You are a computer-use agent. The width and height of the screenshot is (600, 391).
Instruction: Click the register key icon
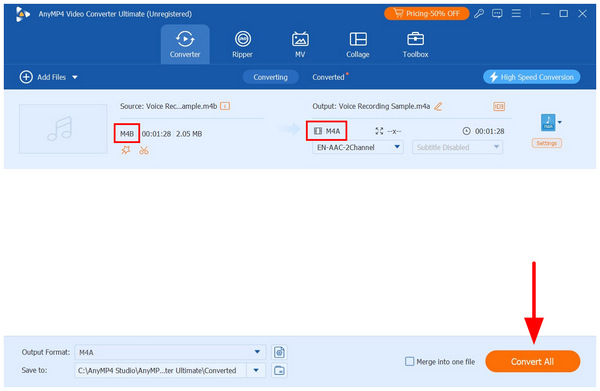pyautogui.click(x=479, y=14)
